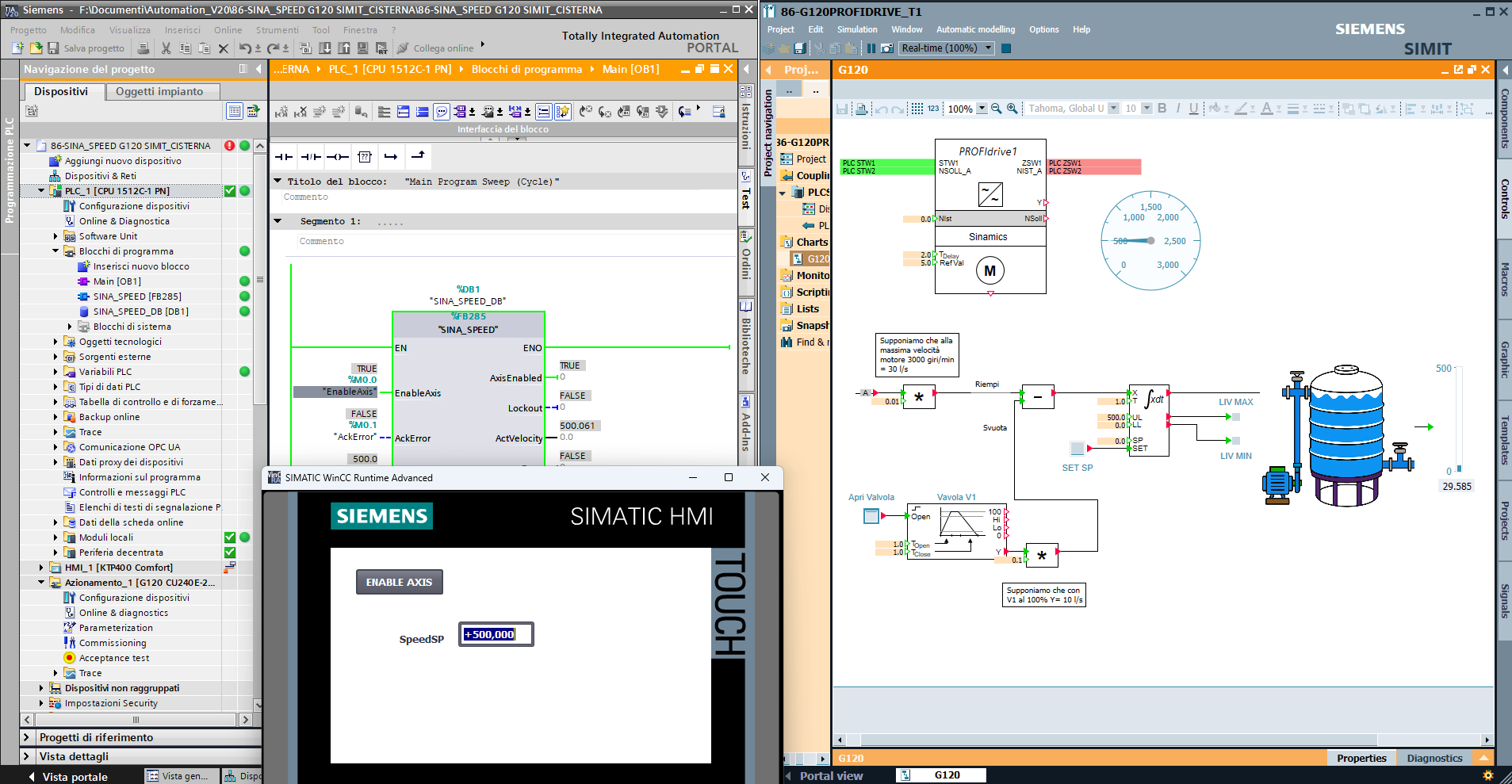Collapse the PLC_1 [CPU 1512C-1 PN] tree node
1512x784 pixels.
pyautogui.click(x=41, y=191)
